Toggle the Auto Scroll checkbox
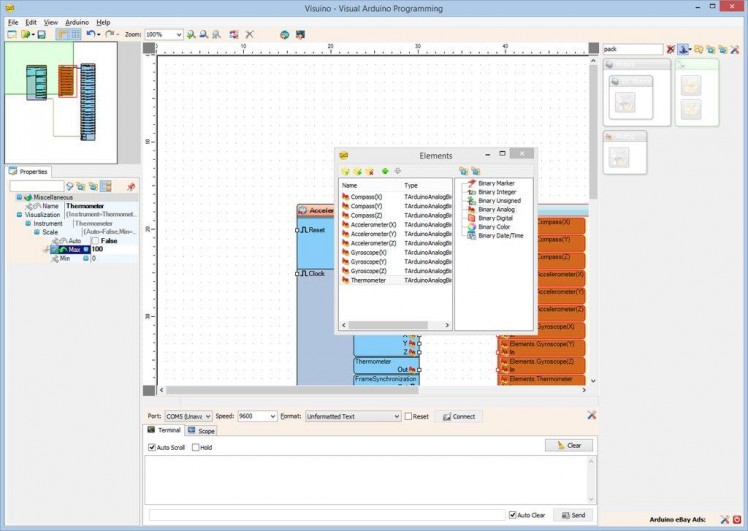Viewport: 748px width, 531px height. click(x=152, y=447)
